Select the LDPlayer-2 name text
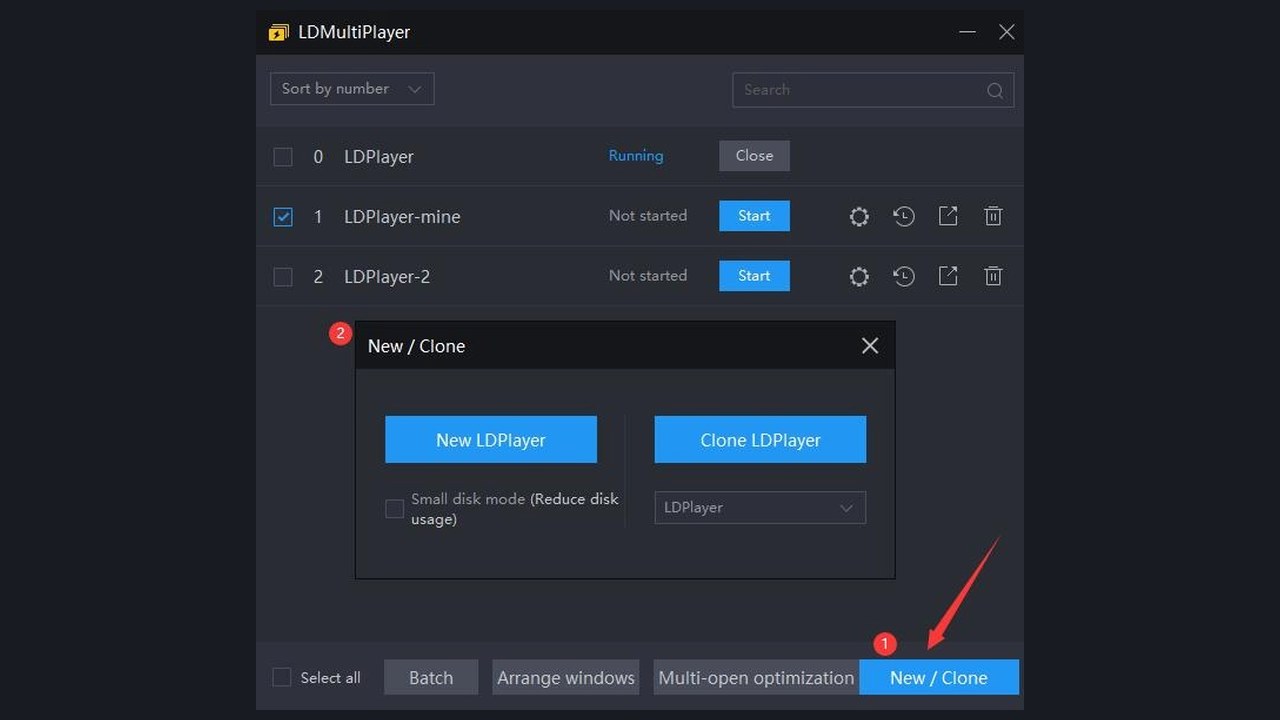Viewport: 1280px width, 720px height. pos(387,276)
